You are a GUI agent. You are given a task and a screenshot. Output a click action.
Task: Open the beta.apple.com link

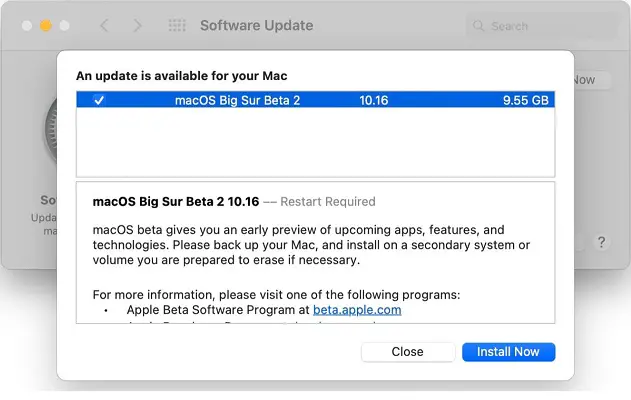coord(357,310)
